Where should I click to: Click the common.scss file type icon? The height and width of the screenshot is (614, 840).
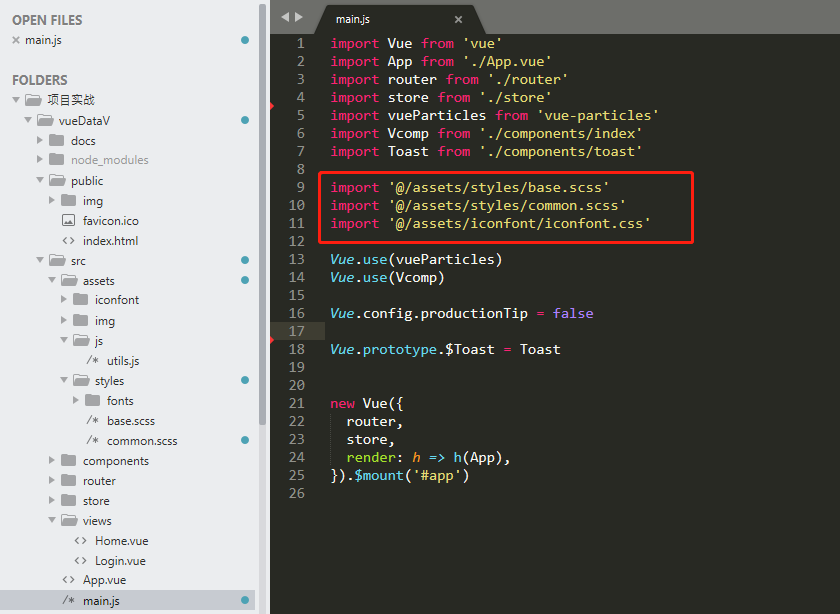[93, 440]
